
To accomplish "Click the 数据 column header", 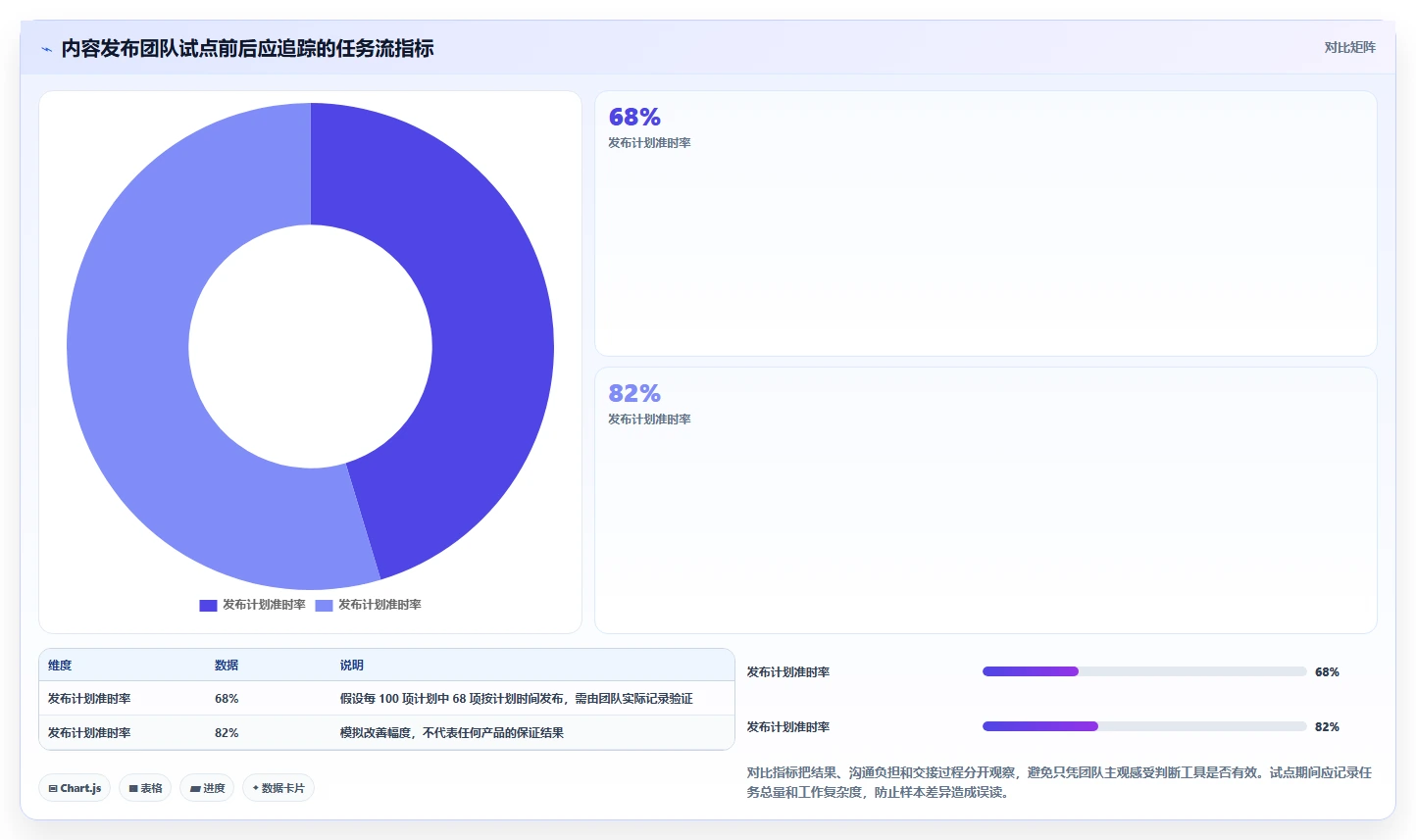I will [227, 665].
